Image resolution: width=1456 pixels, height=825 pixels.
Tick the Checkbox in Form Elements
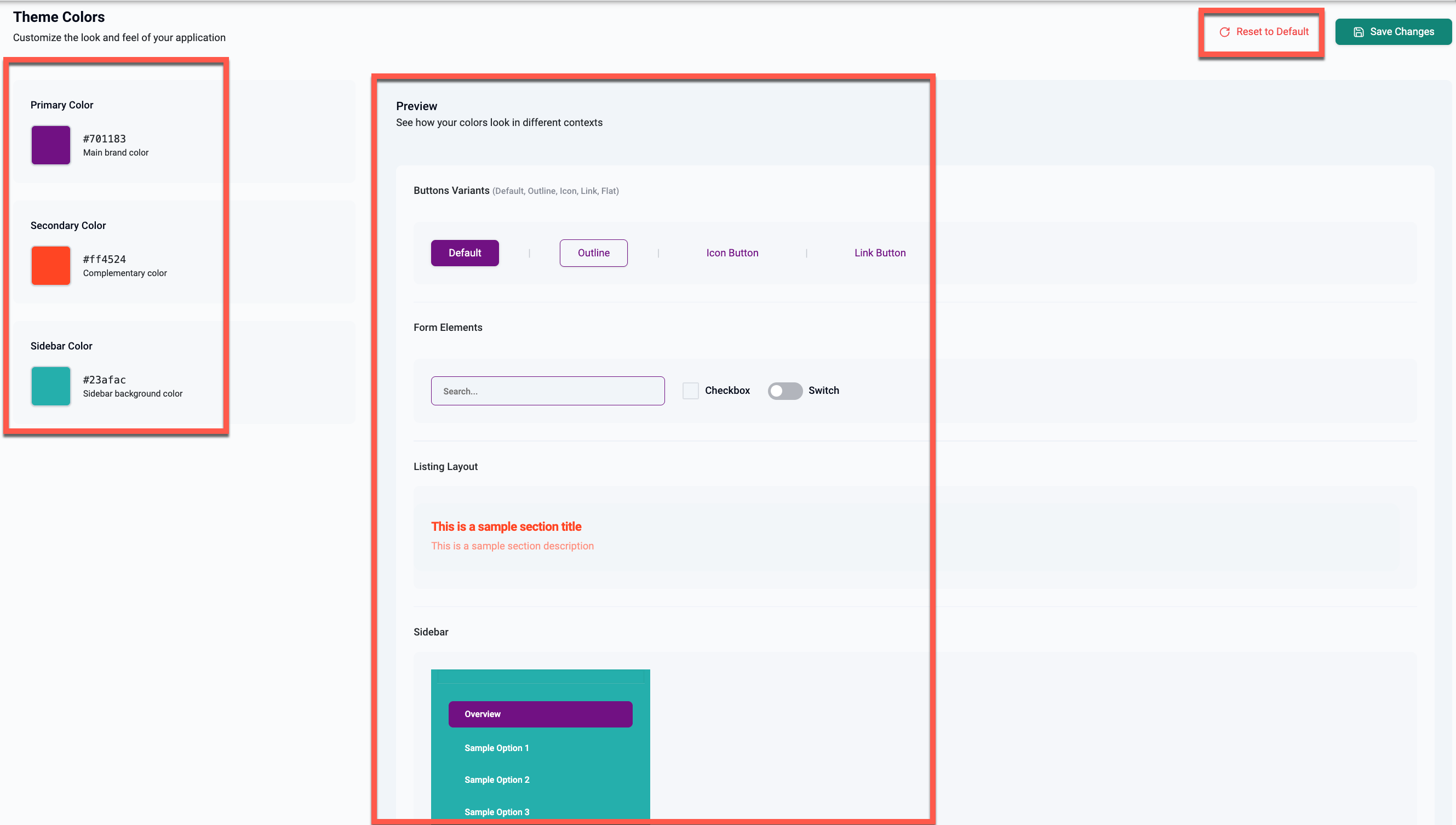click(x=690, y=391)
